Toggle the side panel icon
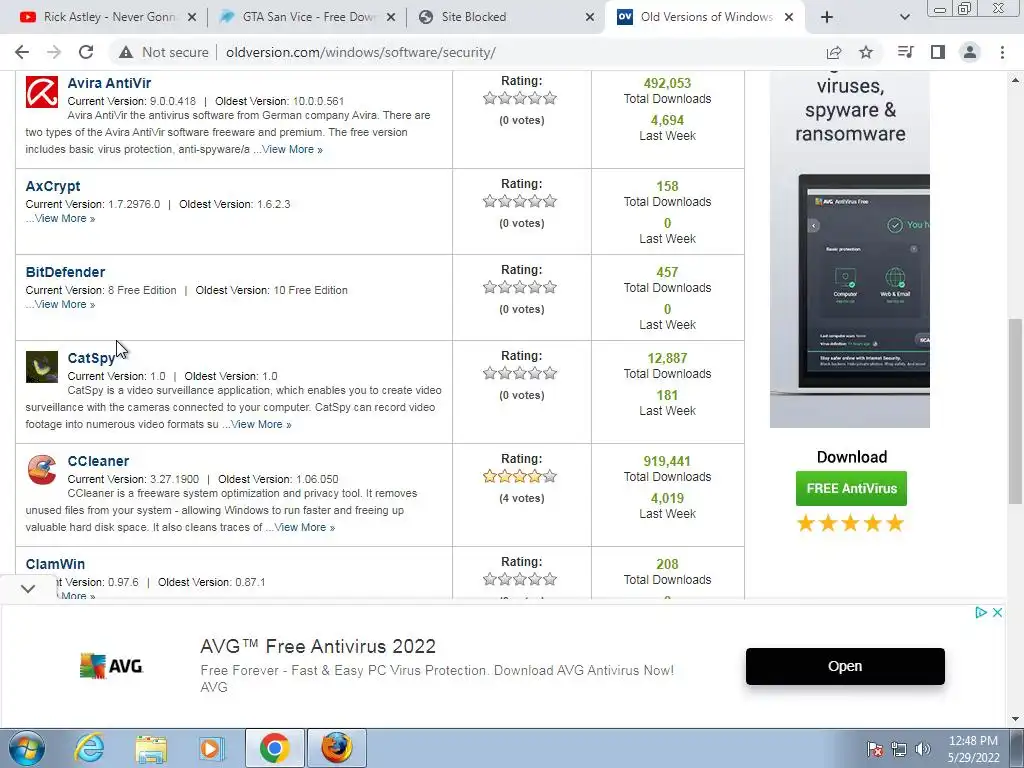 coord(938,52)
